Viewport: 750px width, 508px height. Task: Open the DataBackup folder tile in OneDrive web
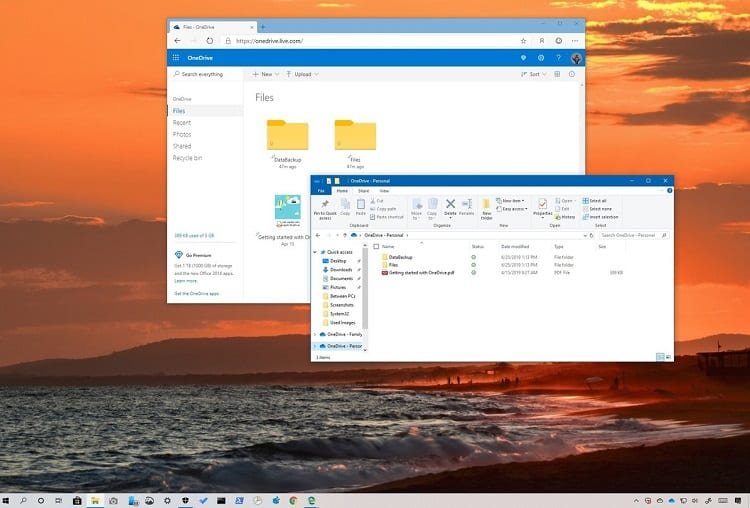click(287, 144)
